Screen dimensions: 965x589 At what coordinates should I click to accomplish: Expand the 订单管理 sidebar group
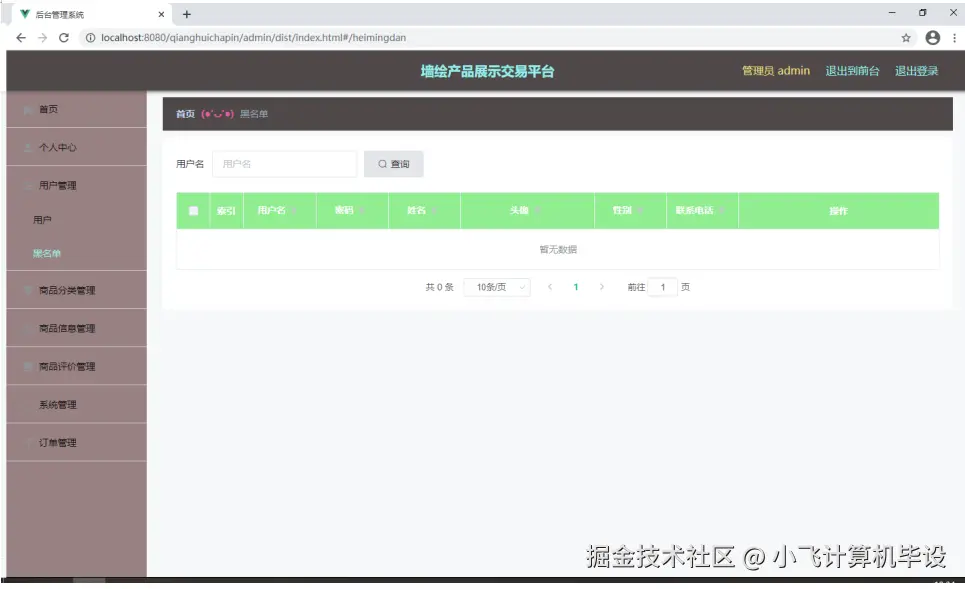click(x=76, y=443)
